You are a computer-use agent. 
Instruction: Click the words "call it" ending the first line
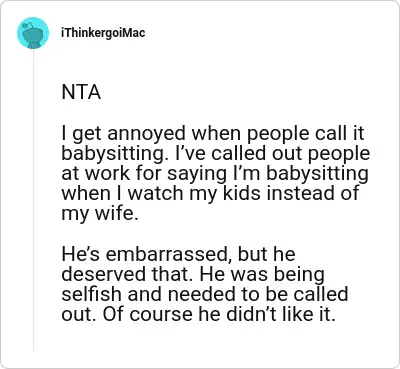click(x=339, y=133)
